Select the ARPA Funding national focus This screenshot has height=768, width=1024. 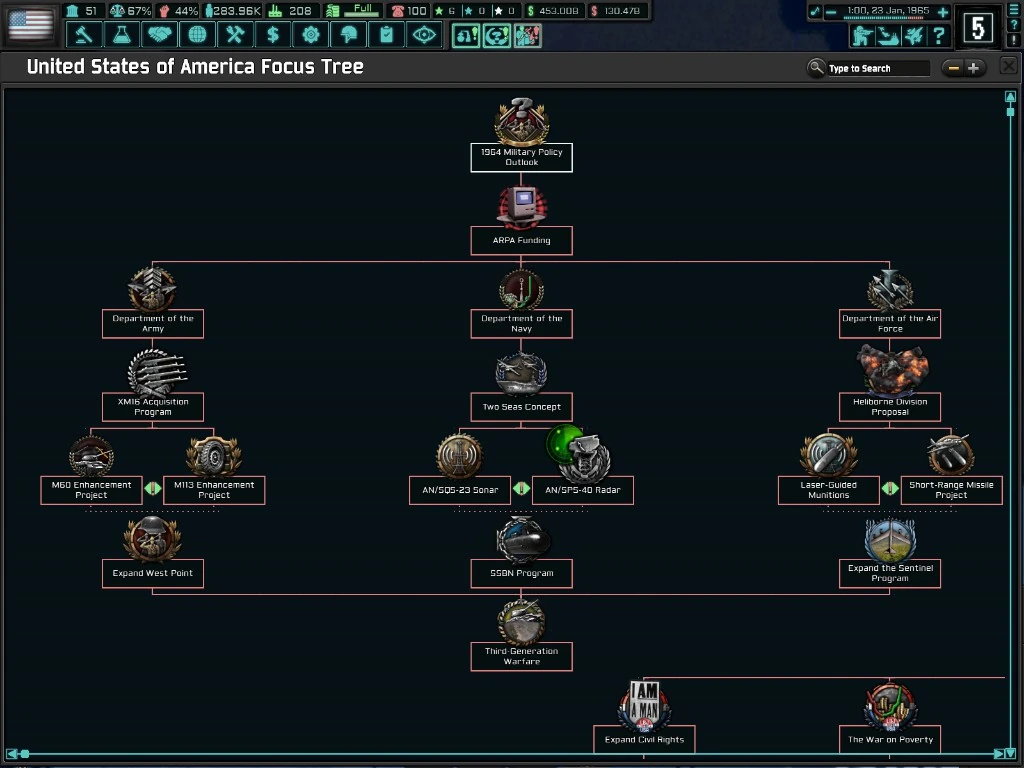[x=521, y=240]
